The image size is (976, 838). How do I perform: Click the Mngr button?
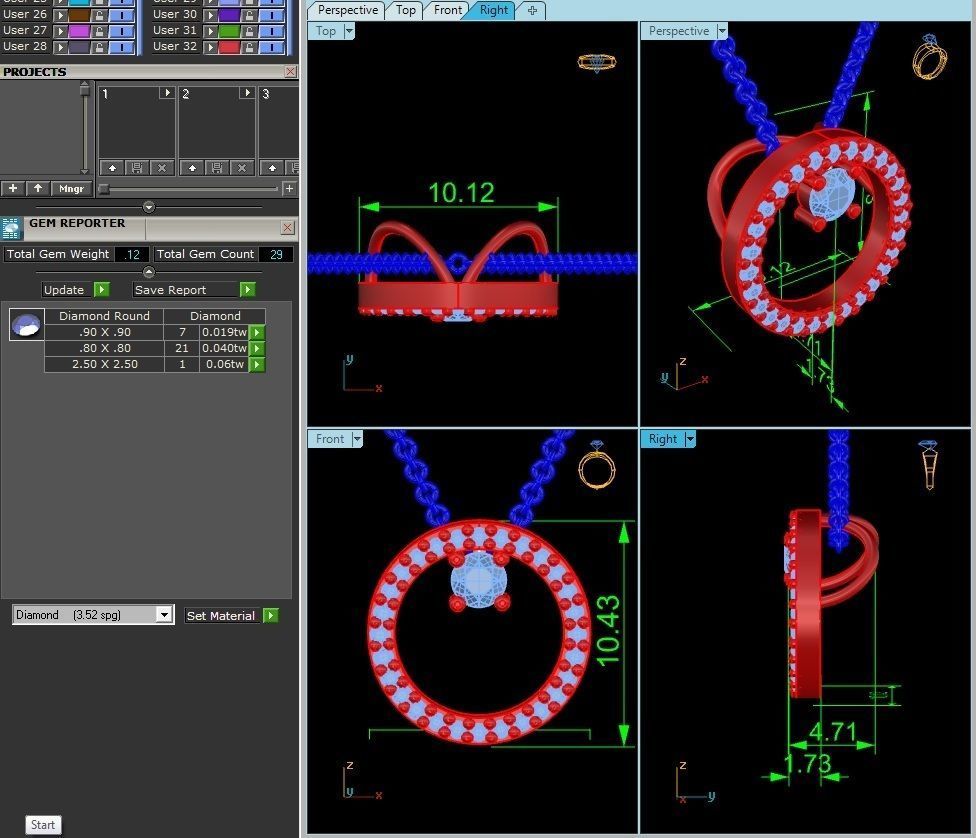point(71,188)
